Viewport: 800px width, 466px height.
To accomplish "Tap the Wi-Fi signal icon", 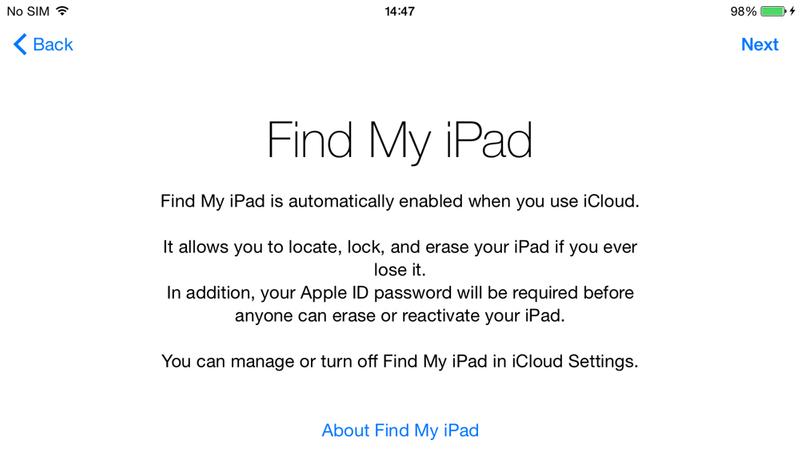I will pyautogui.click(x=62, y=11).
